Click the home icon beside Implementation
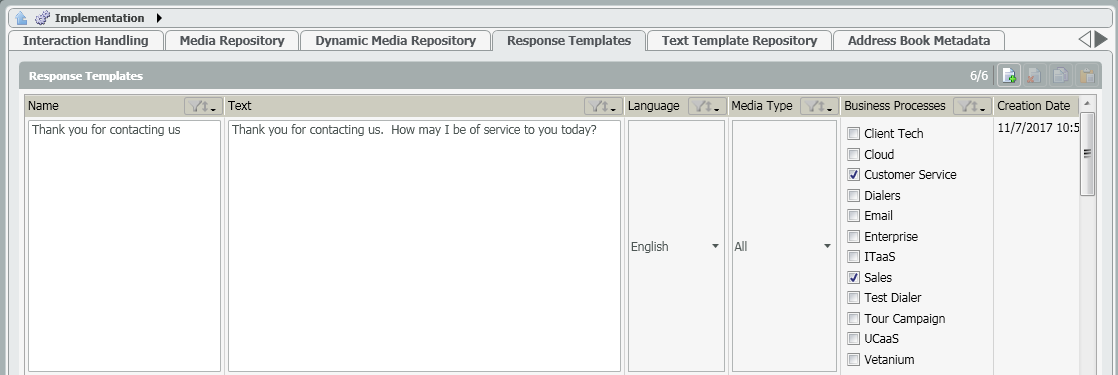This screenshot has width=1118, height=375. (x=21, y=18)
